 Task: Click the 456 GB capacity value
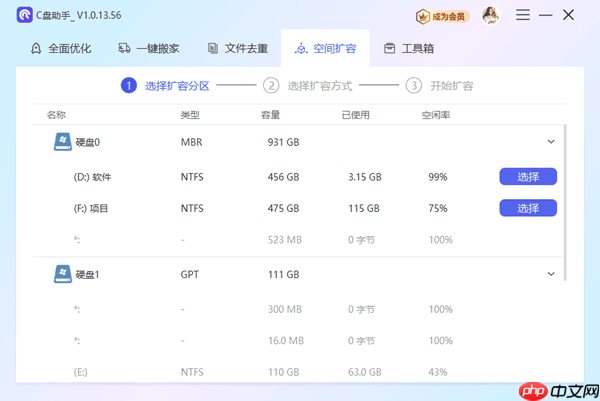point(284,177)
